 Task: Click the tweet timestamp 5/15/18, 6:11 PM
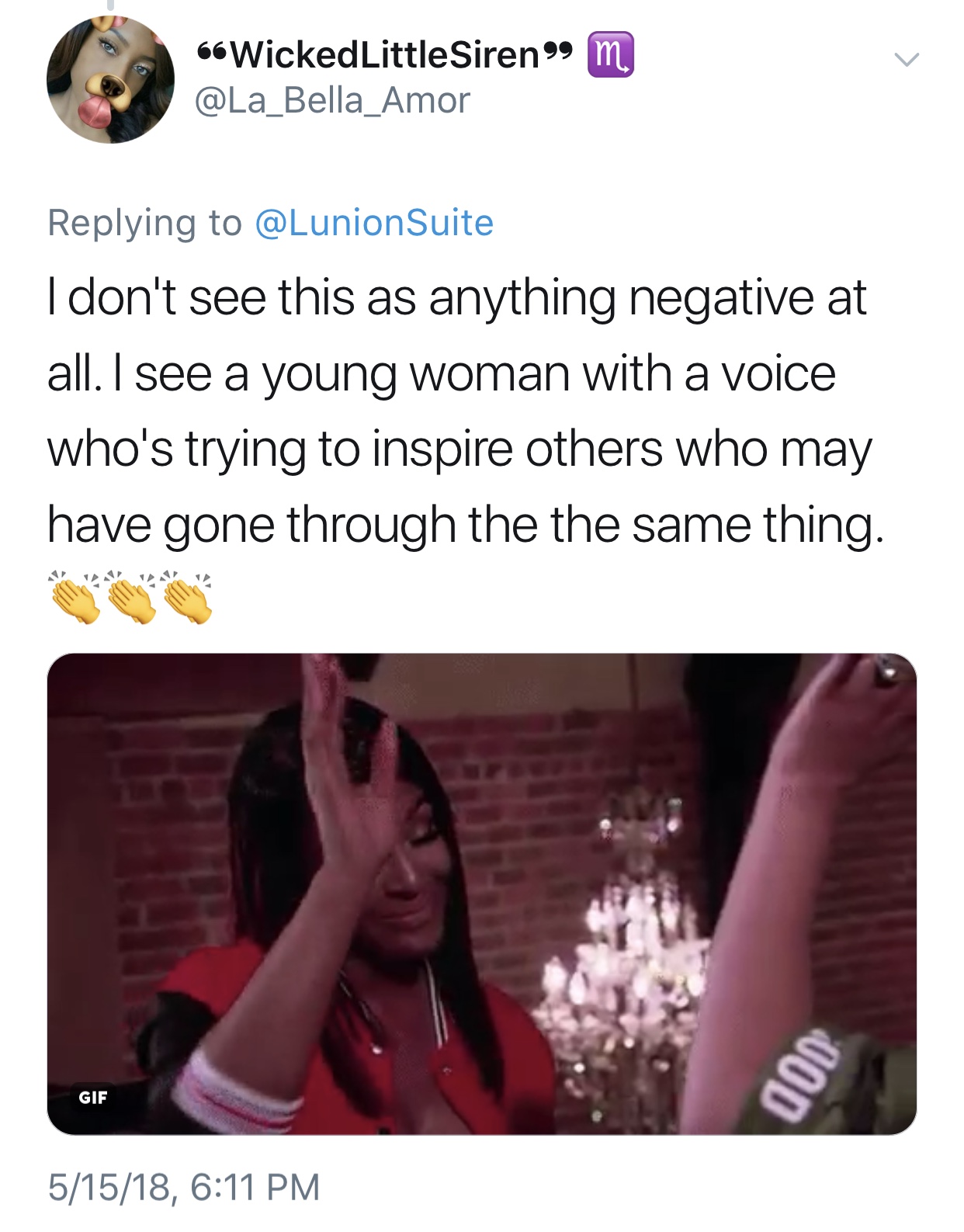pos(184,1187)
